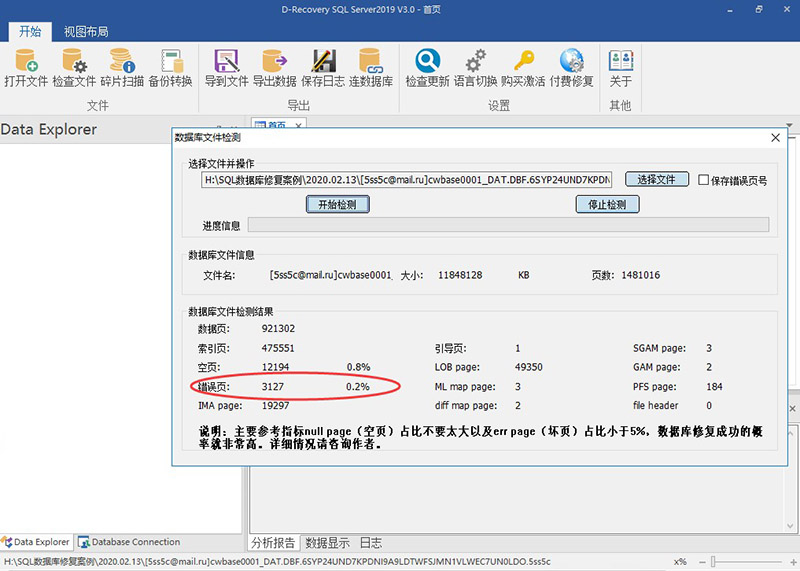The image size is (800, 571).
Task: Connect database with 连数据库 icon
Action: coord(371,68)
